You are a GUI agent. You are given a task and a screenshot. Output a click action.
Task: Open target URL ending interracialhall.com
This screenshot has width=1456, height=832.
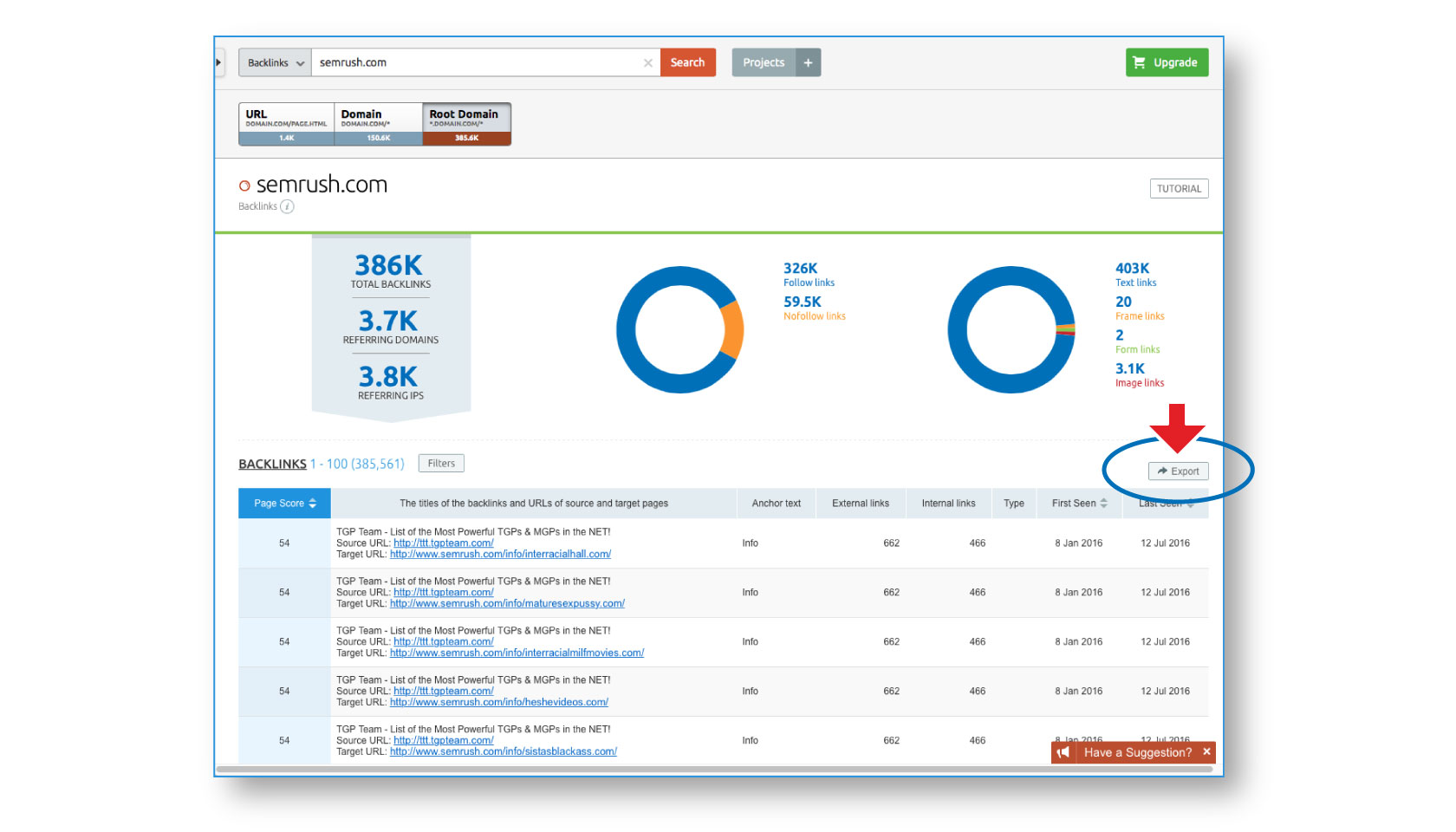(500, 555)
